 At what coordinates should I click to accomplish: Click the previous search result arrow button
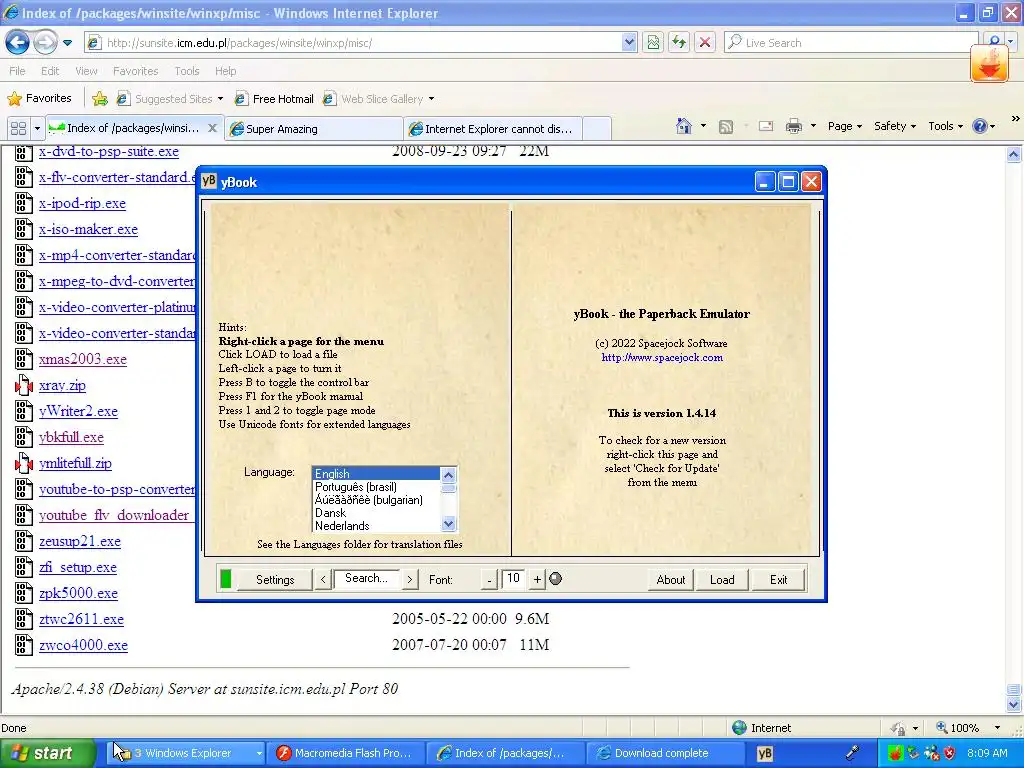pos(323,579)
